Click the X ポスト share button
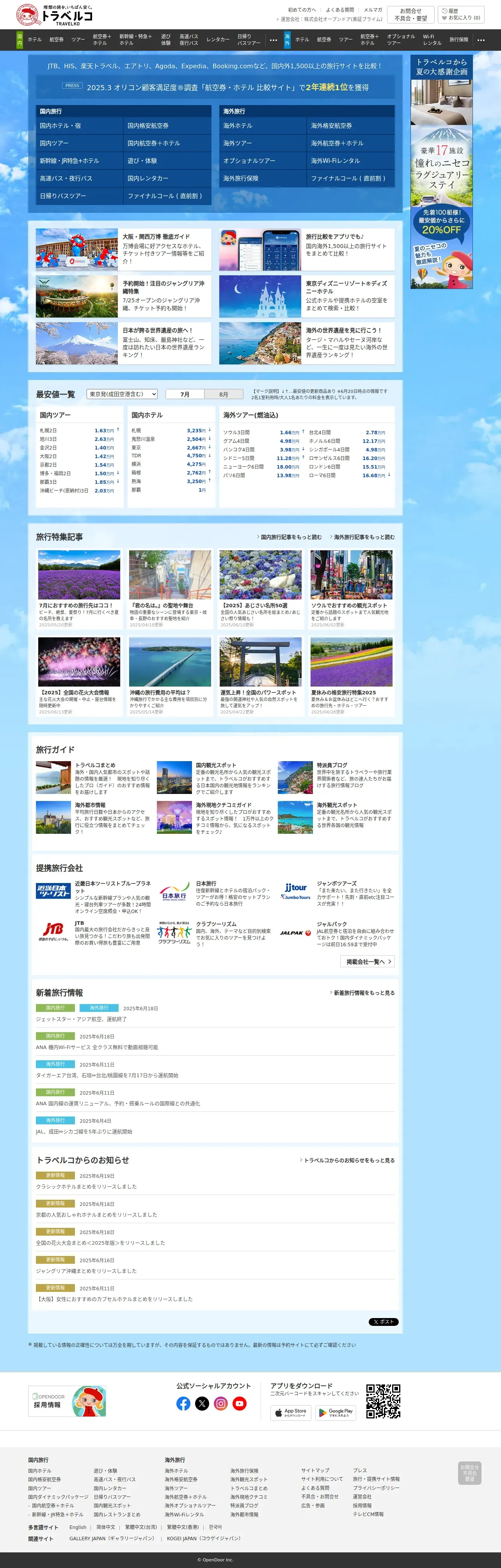Image resolution: width=501 pixels, height=1568 pixels. pyautogui.click(x=384, y=1322)
